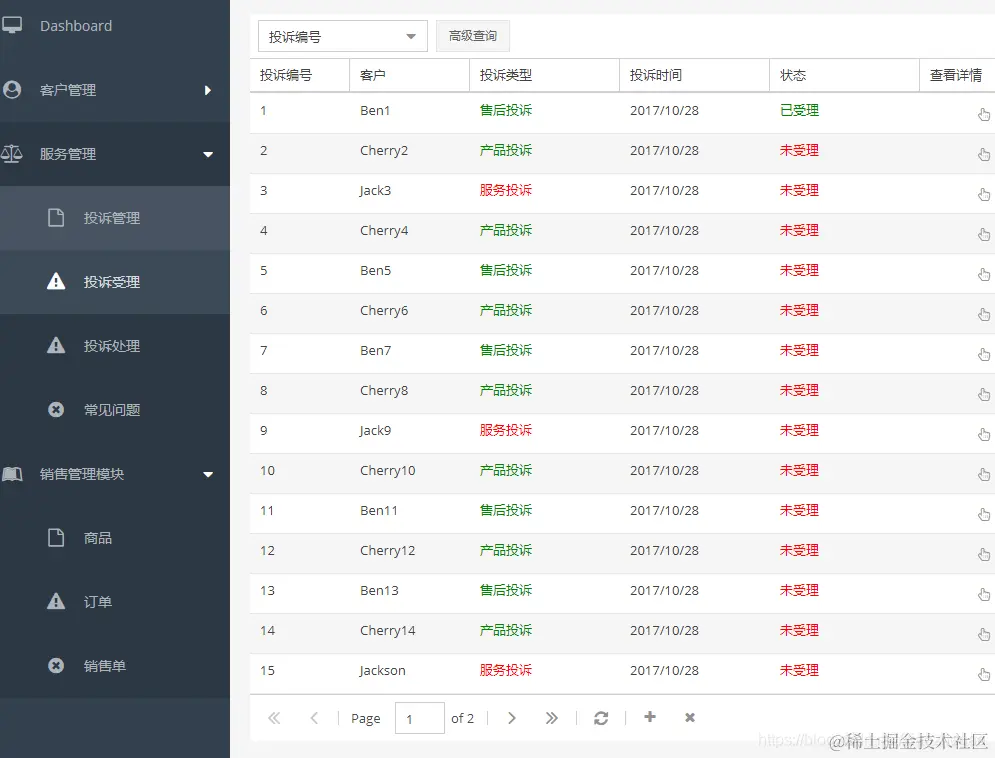Image resolution: width=995 pixels, height=758 pixels.
Task: Click the 订单 warning triangle icon
Action: coord(56,601)
